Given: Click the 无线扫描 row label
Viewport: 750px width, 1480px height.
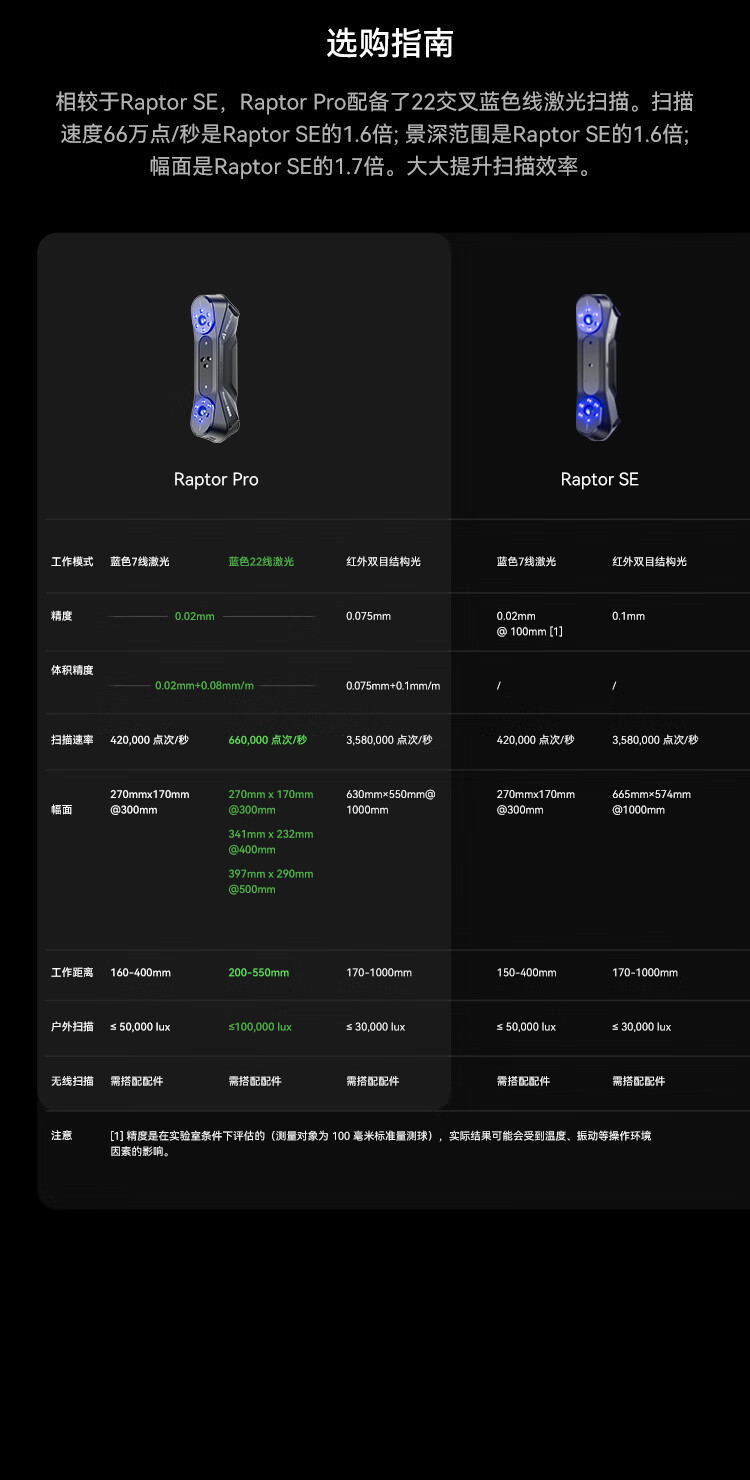Looking at the screenshot, I should click(x=72, y=1081).
